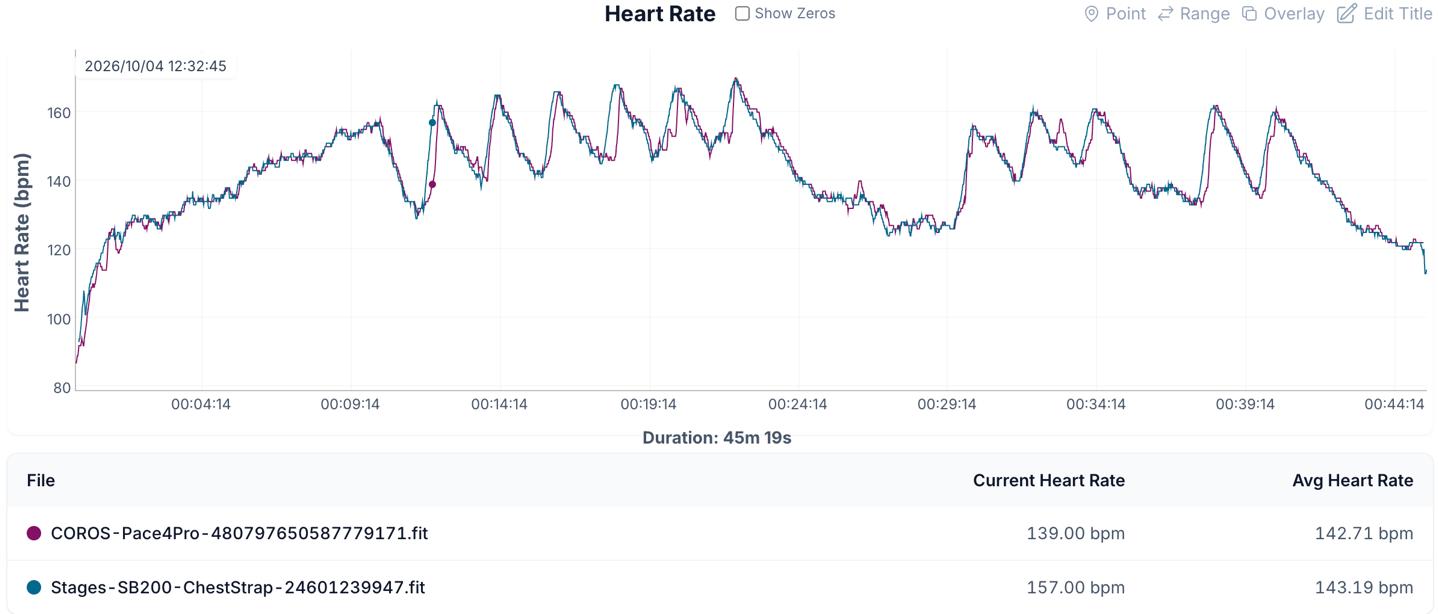
Task: Sort by Current Heart Rate column header
Action: pos(1049,481)
